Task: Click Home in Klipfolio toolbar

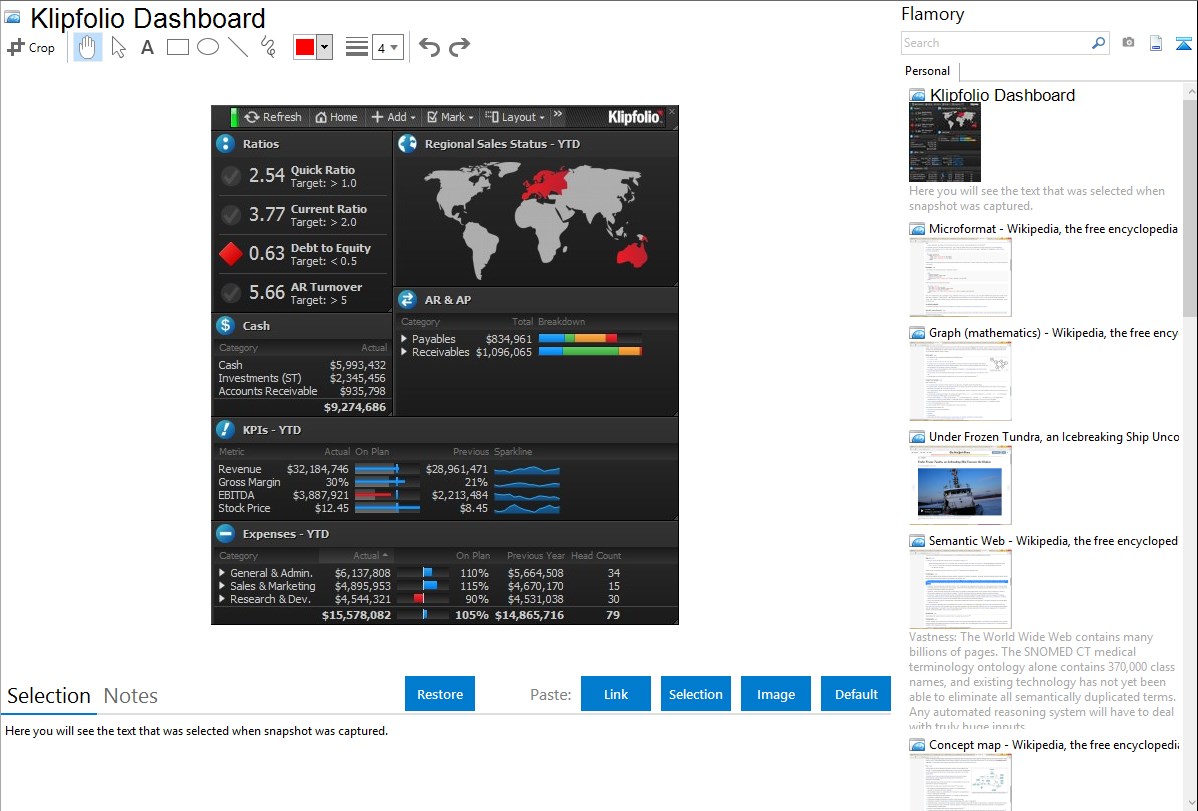Action: (x=336, y=117)
